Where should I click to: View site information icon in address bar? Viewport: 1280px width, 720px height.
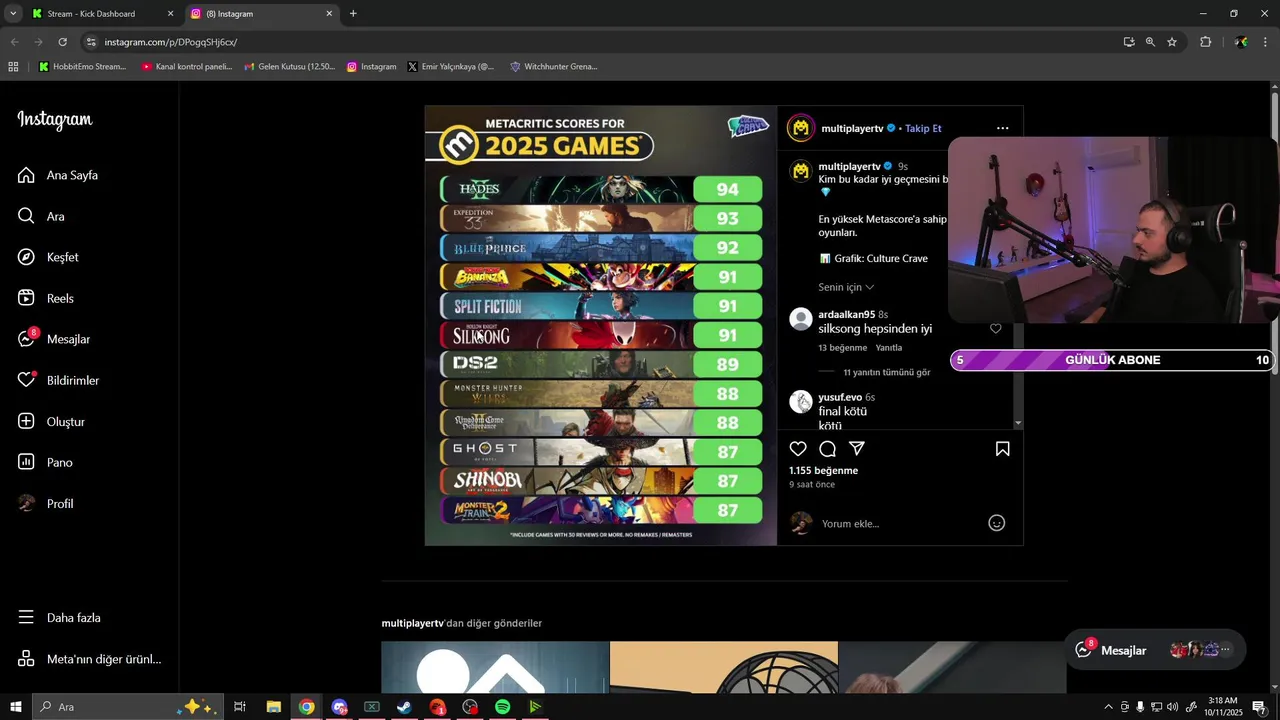(91, 42)
